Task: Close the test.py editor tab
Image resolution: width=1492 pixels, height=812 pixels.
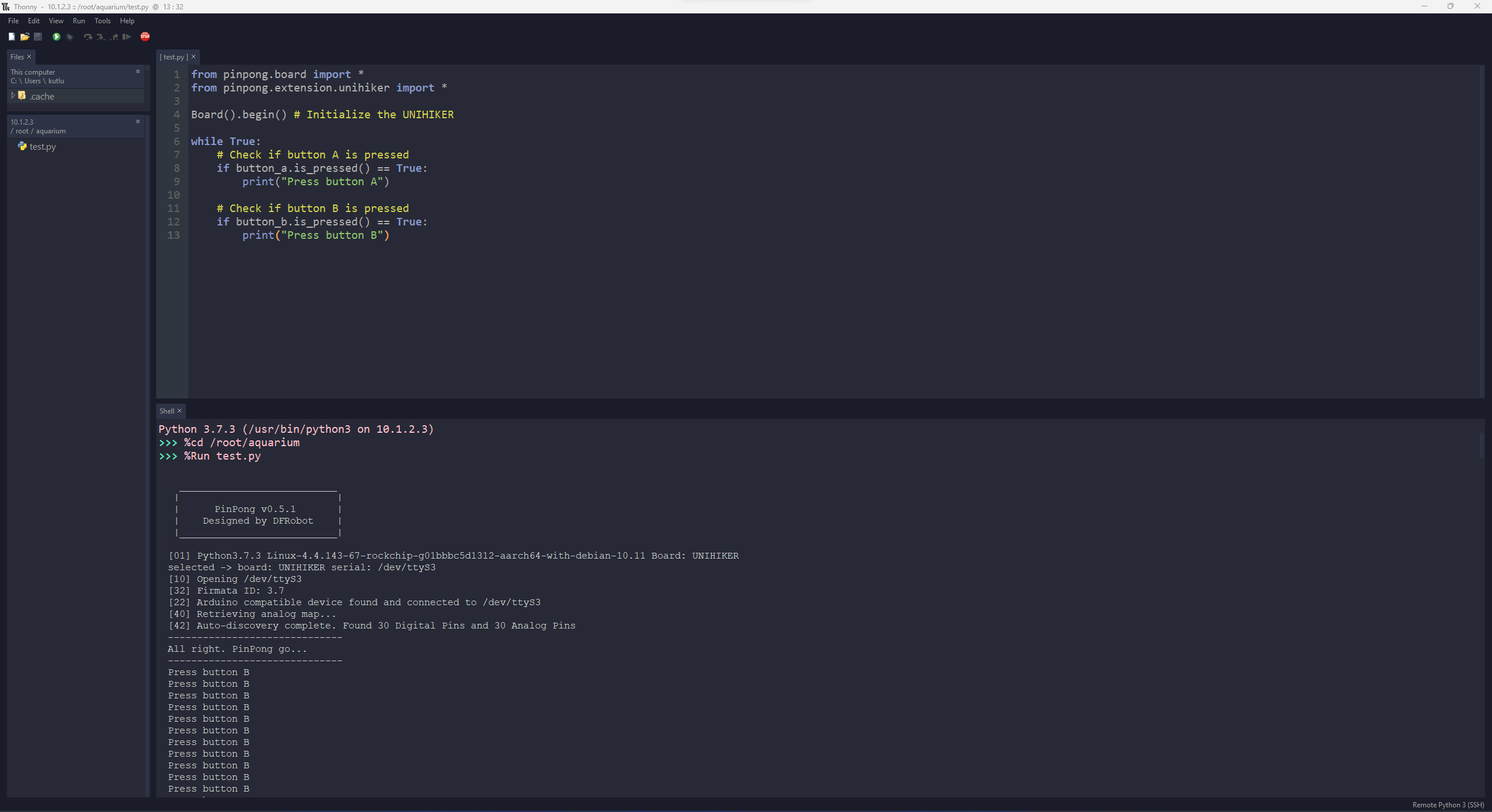Action: (x=193, y=57)
